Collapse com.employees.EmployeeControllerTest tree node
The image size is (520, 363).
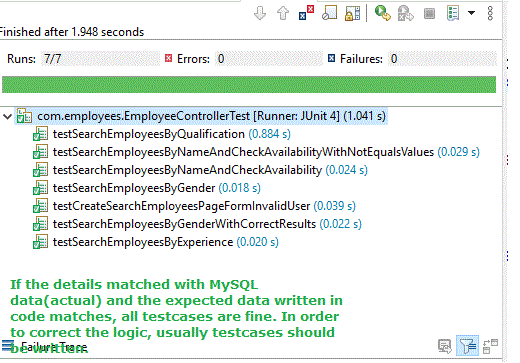7,117
